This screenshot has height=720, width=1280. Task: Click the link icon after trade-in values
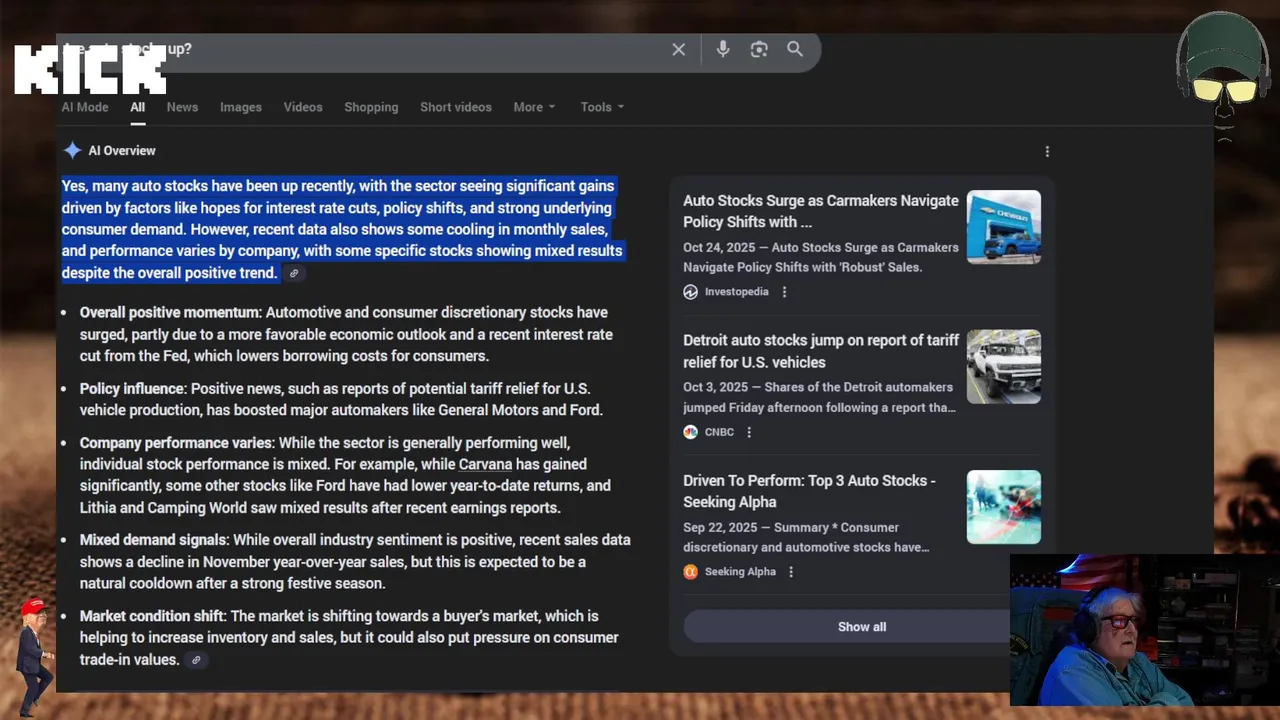tap(196, 660)
